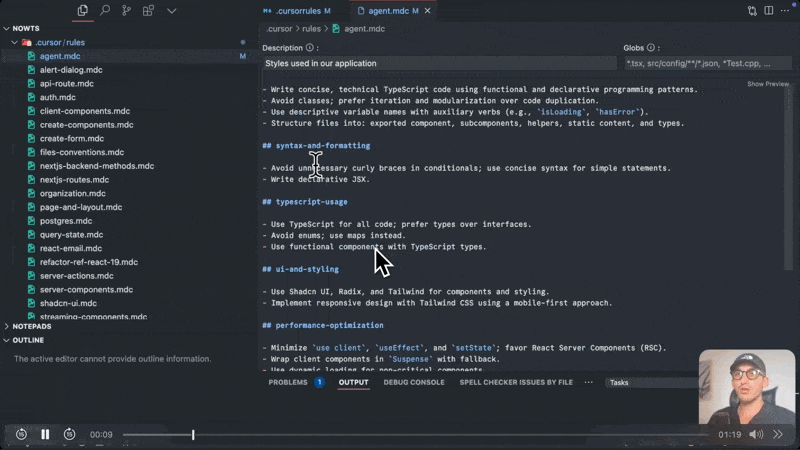Open the editor more actions ellipsis
The width and height of the screenshot is (800, 450).
(x=788, y=10)
